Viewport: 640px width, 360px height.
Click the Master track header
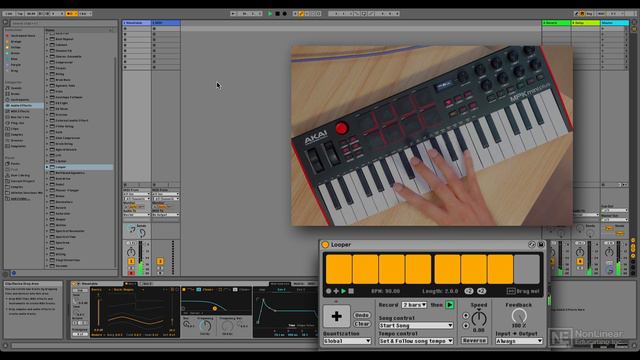pyautogui.click(x=614, y=23)
